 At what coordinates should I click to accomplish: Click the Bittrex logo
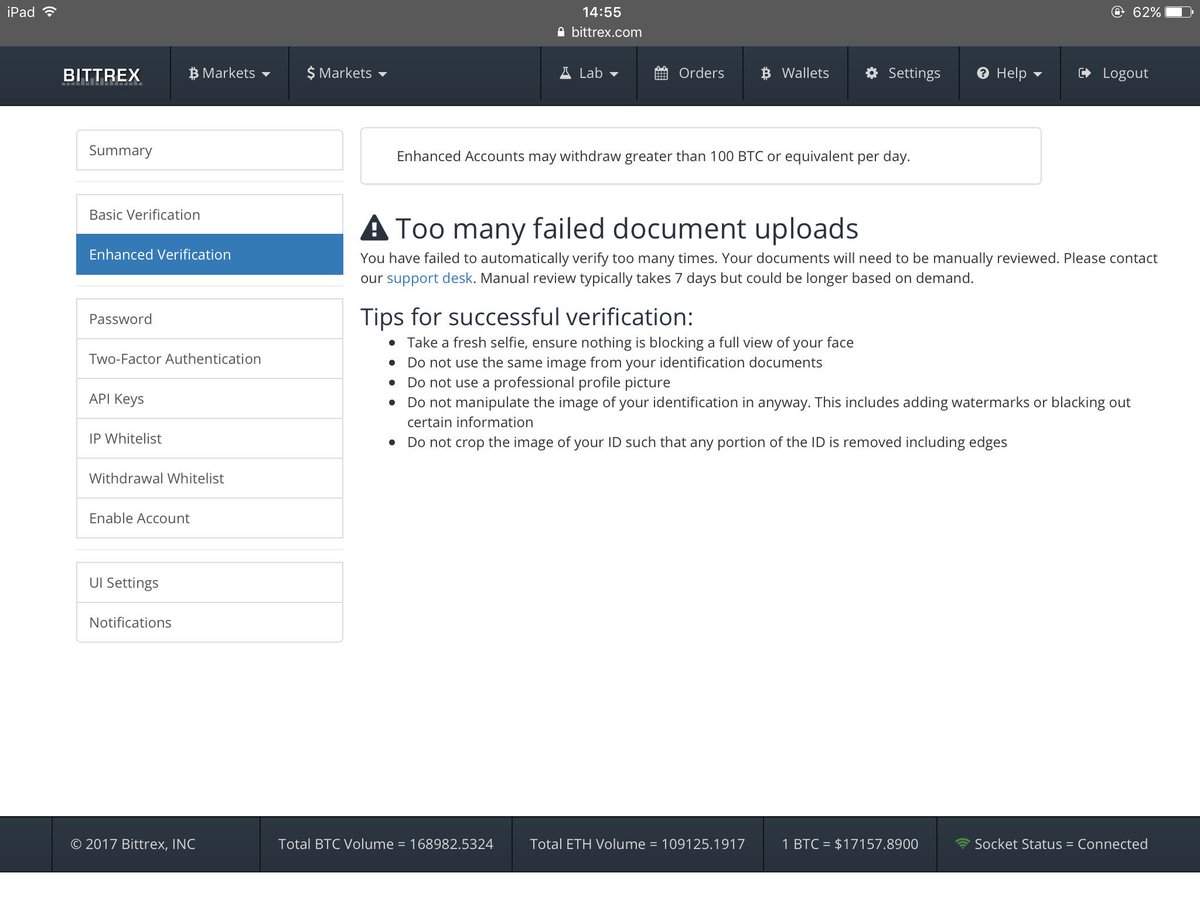point(101,74)
